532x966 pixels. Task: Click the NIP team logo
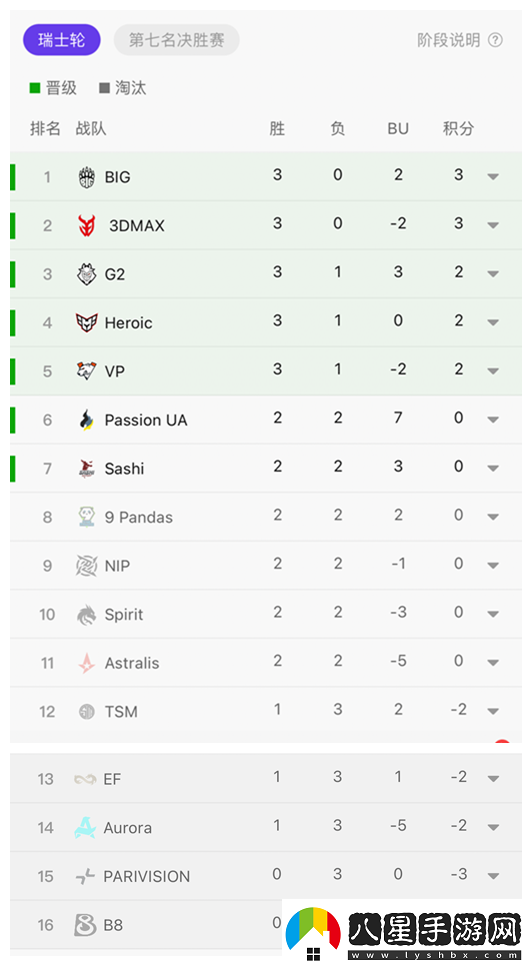point(87,566)
